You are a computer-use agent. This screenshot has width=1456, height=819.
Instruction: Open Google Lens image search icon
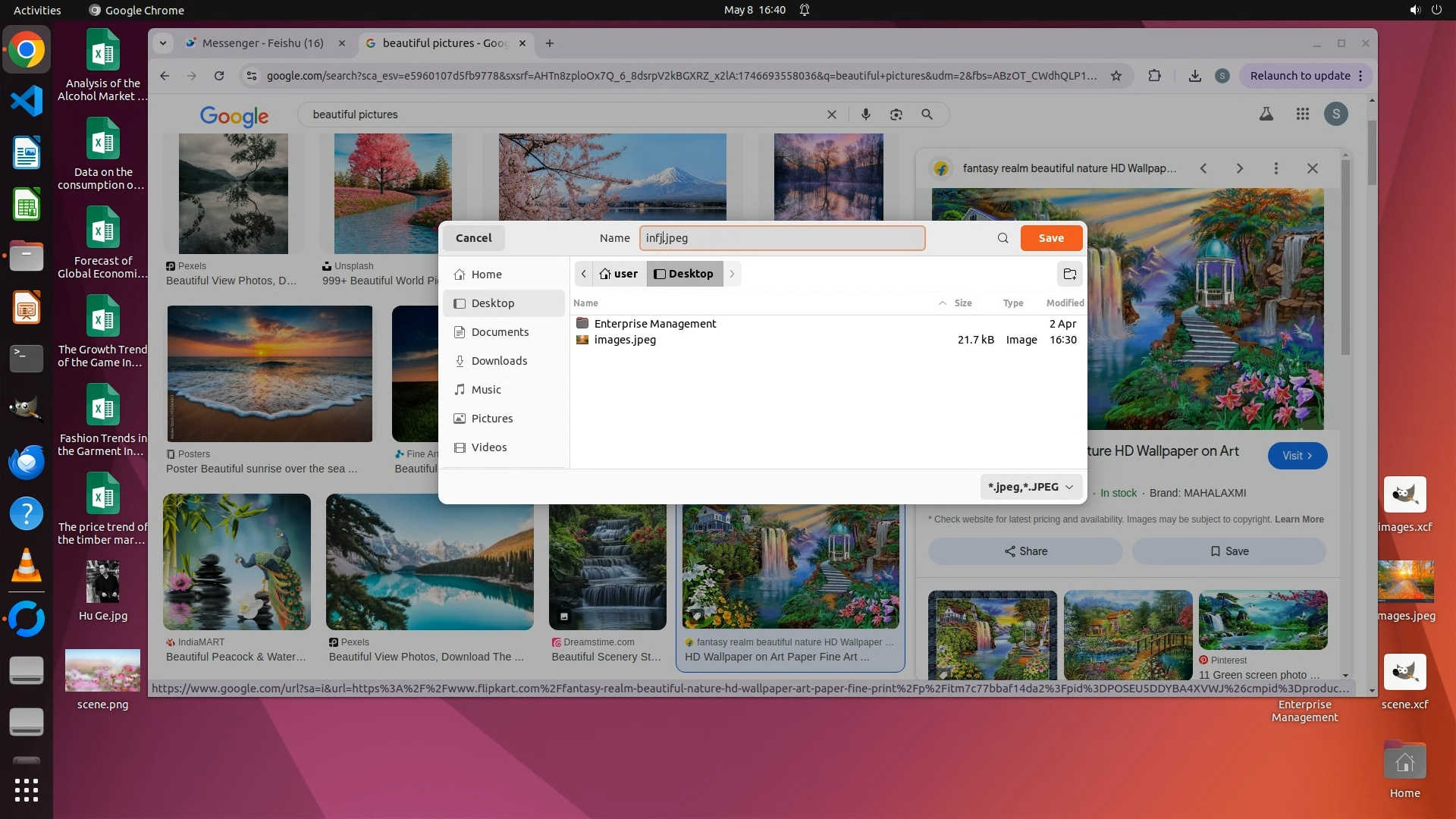(896, 115)
